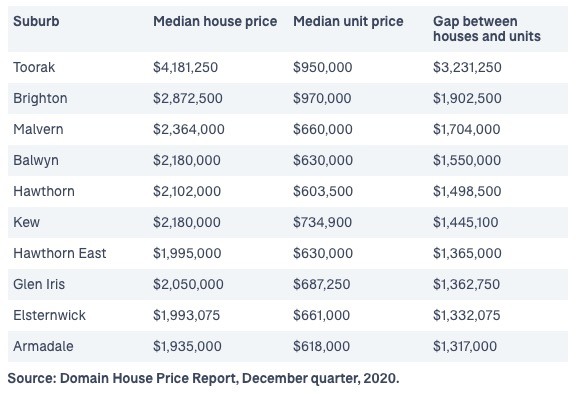Select Brighton in the suburb column

[x=40, y=98]
